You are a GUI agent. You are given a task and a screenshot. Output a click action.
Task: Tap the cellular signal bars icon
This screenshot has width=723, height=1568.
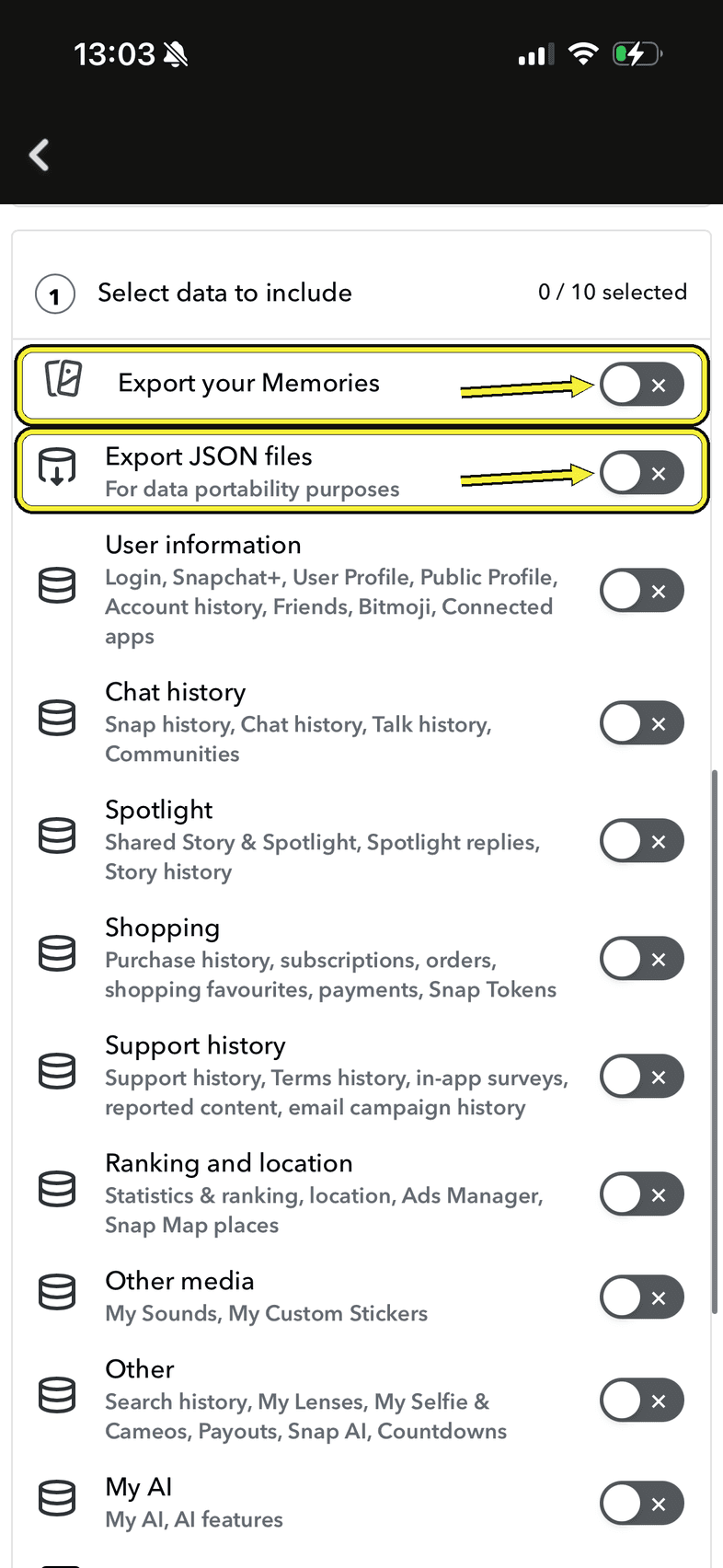536,55
